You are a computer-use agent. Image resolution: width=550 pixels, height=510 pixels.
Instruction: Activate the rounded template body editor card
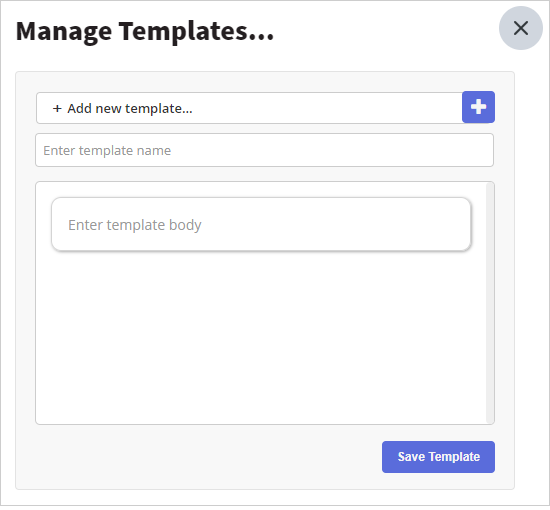(x=261, y=224)
